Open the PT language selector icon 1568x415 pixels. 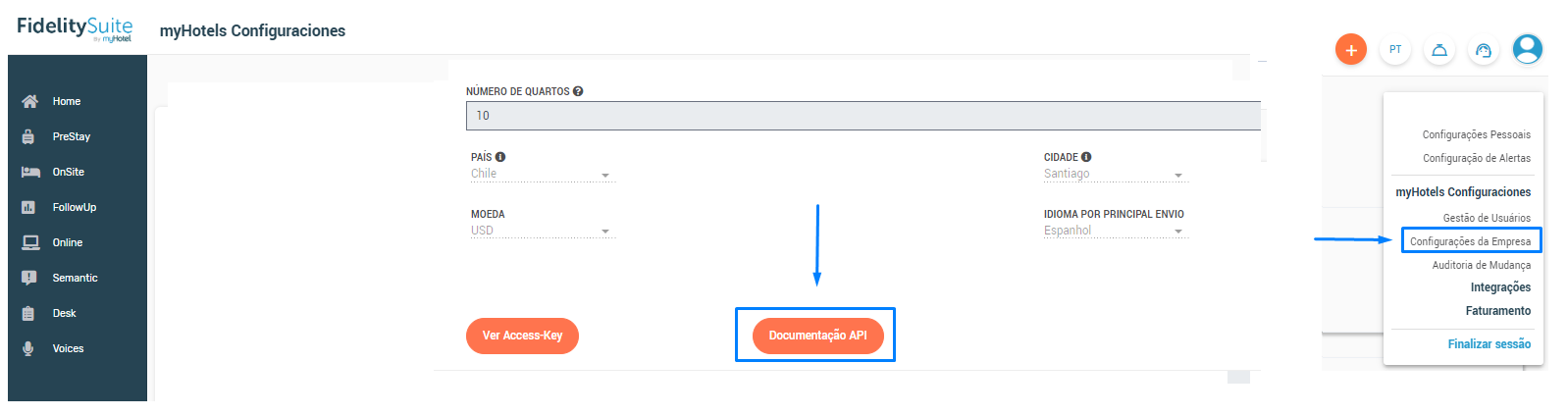[x=1395, y=49]
